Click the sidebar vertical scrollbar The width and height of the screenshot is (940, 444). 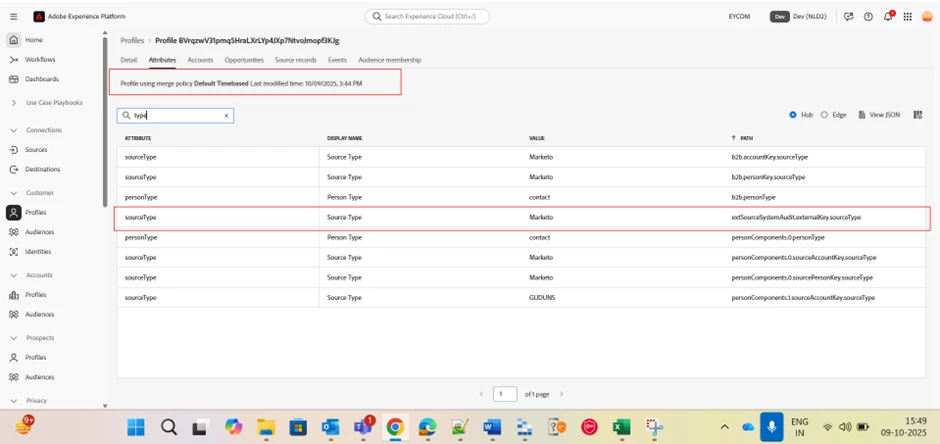[x=106, y=123]
